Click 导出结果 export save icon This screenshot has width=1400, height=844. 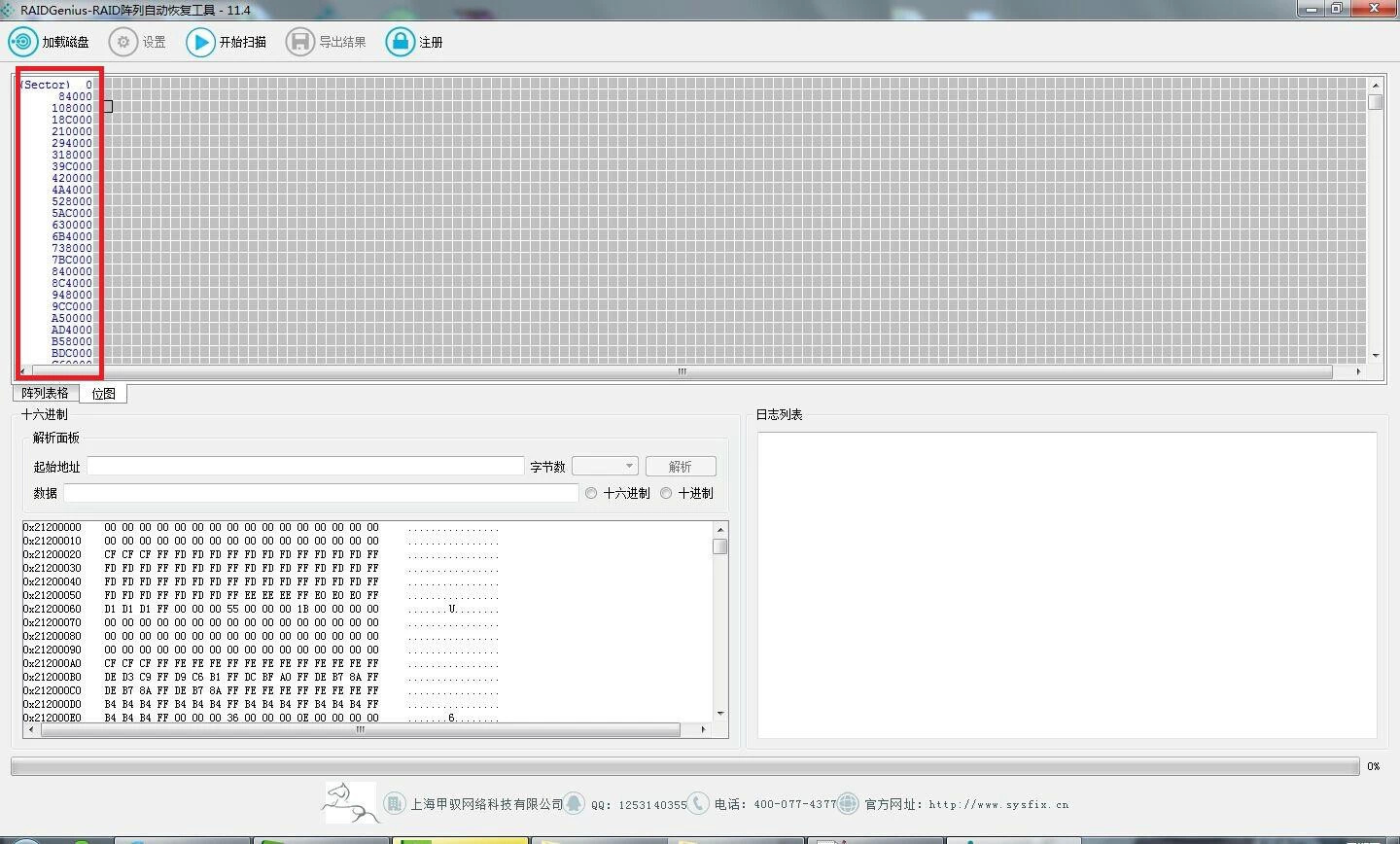(x=300, y=42)
